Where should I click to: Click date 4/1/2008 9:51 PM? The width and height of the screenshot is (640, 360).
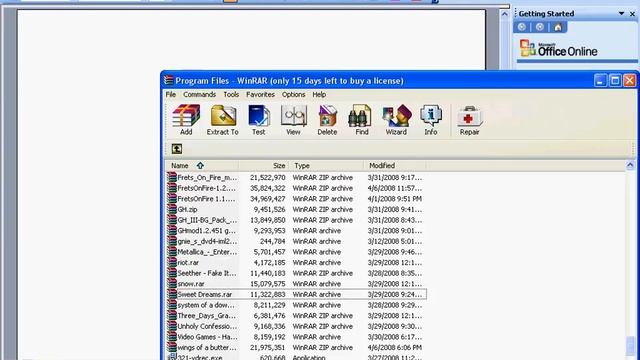395,199
